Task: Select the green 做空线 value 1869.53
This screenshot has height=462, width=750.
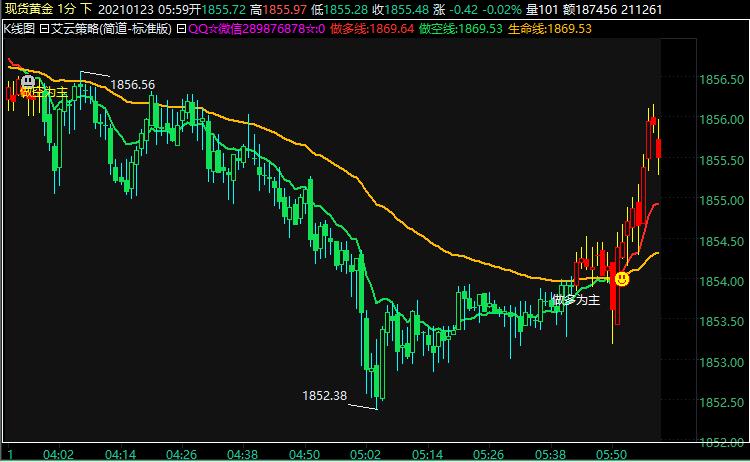Action: [479, 29]
